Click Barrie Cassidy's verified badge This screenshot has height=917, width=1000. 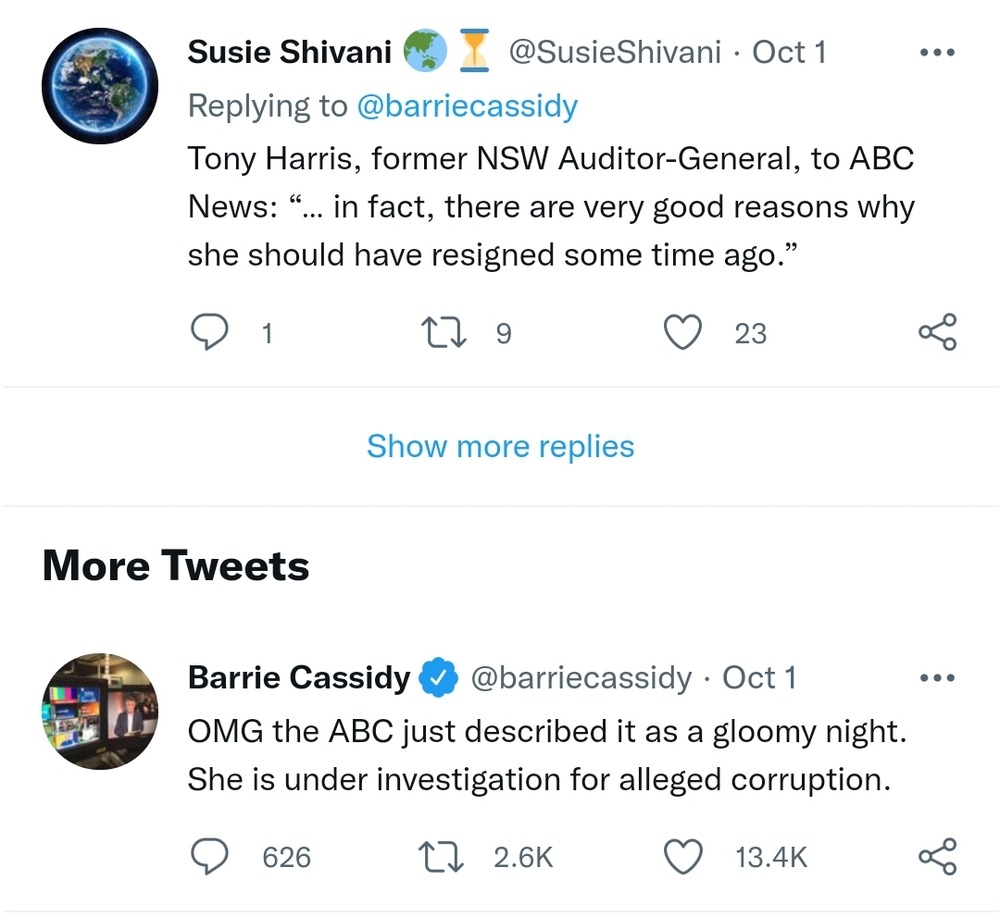437,678
